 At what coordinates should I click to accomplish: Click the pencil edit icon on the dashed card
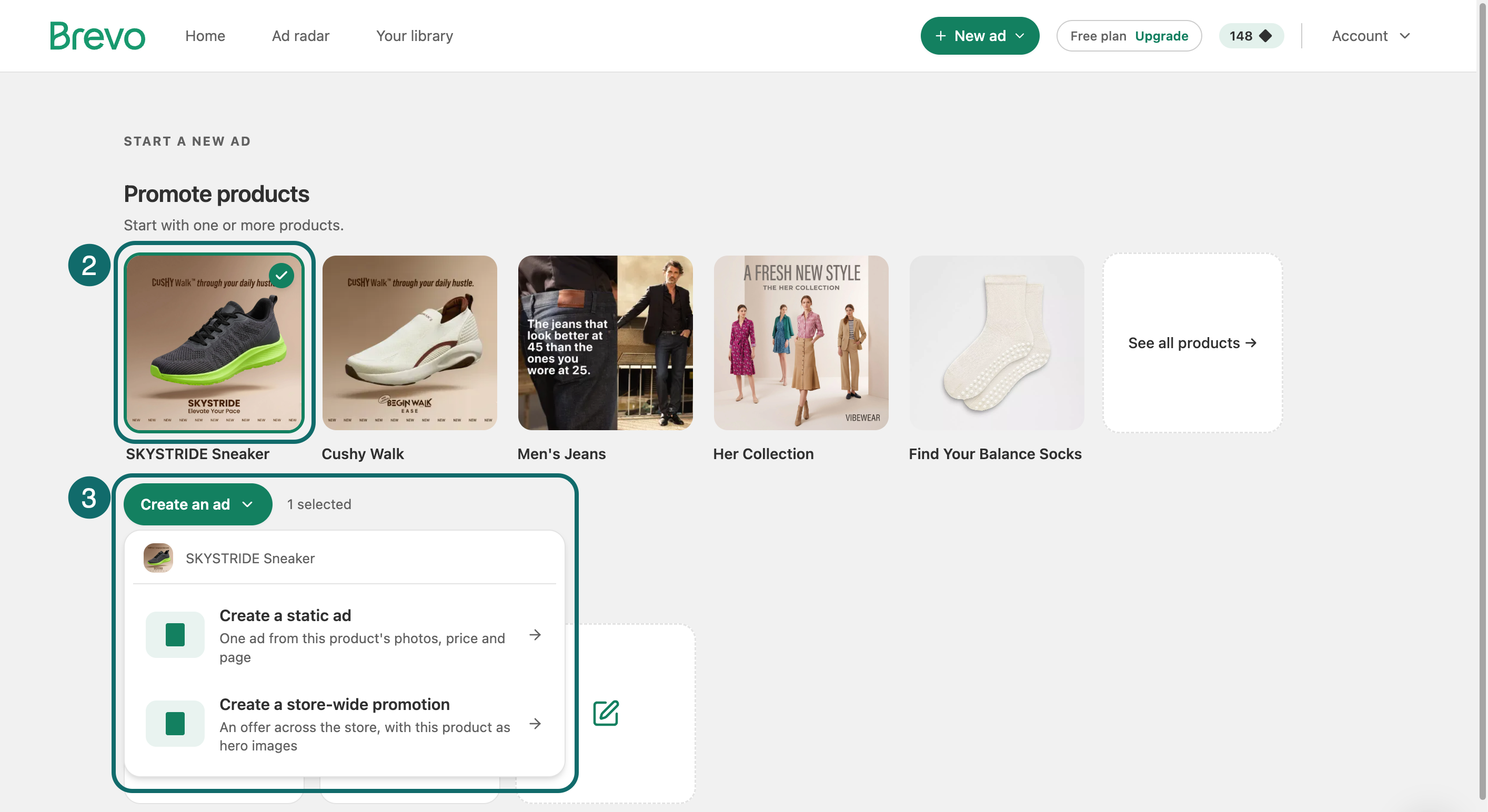(606, 713)
